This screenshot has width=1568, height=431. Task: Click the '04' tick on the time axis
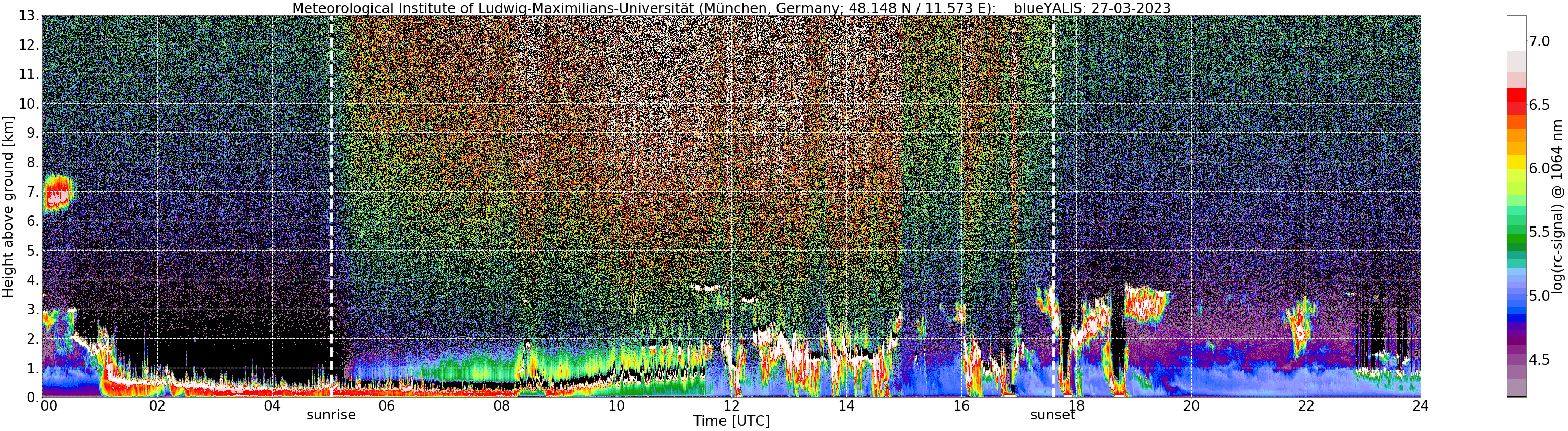[272, 405]
